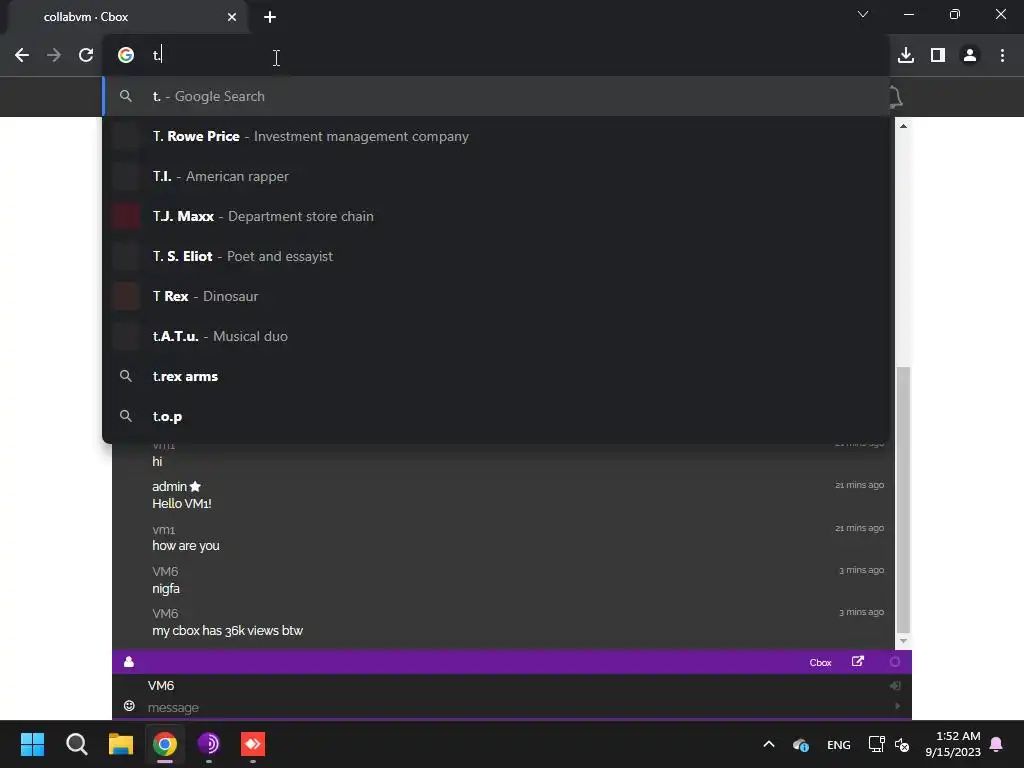
Task: Go back to the previous page
Action: 22,56
